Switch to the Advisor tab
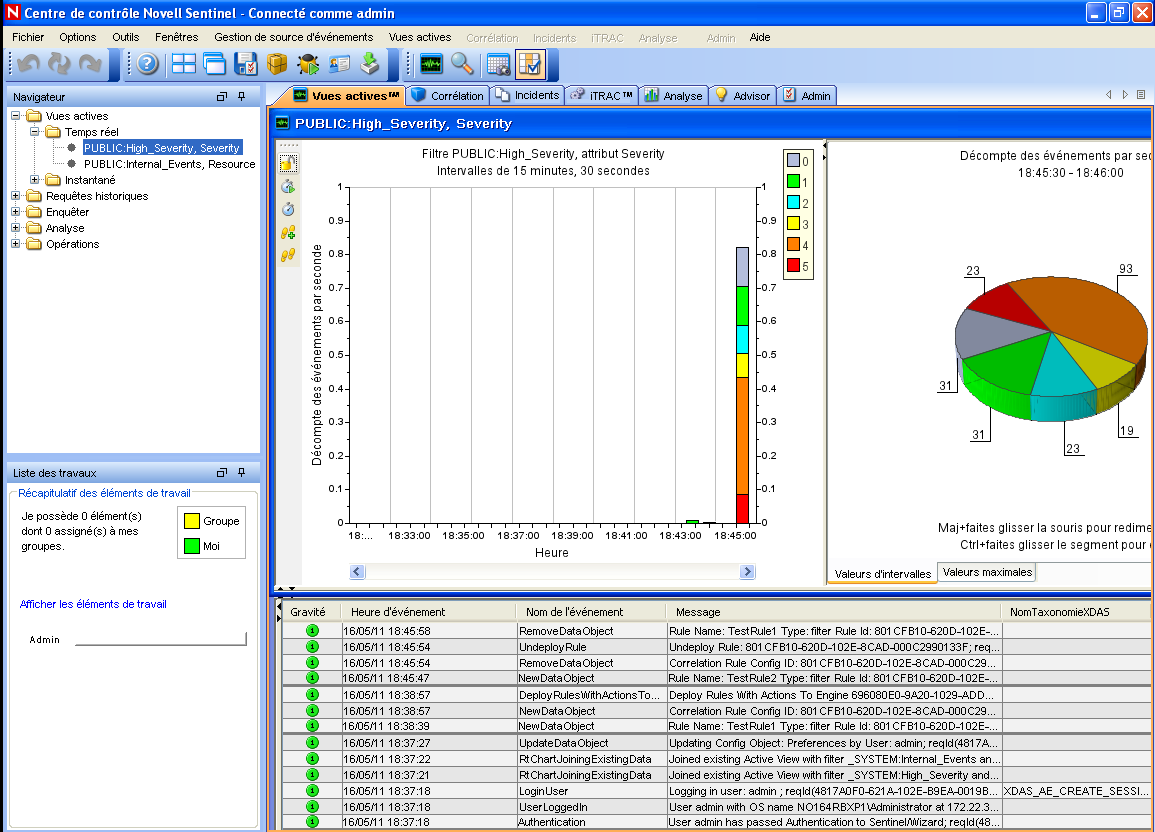Viewport: 1155px width, 832px height. click(742, 96)
